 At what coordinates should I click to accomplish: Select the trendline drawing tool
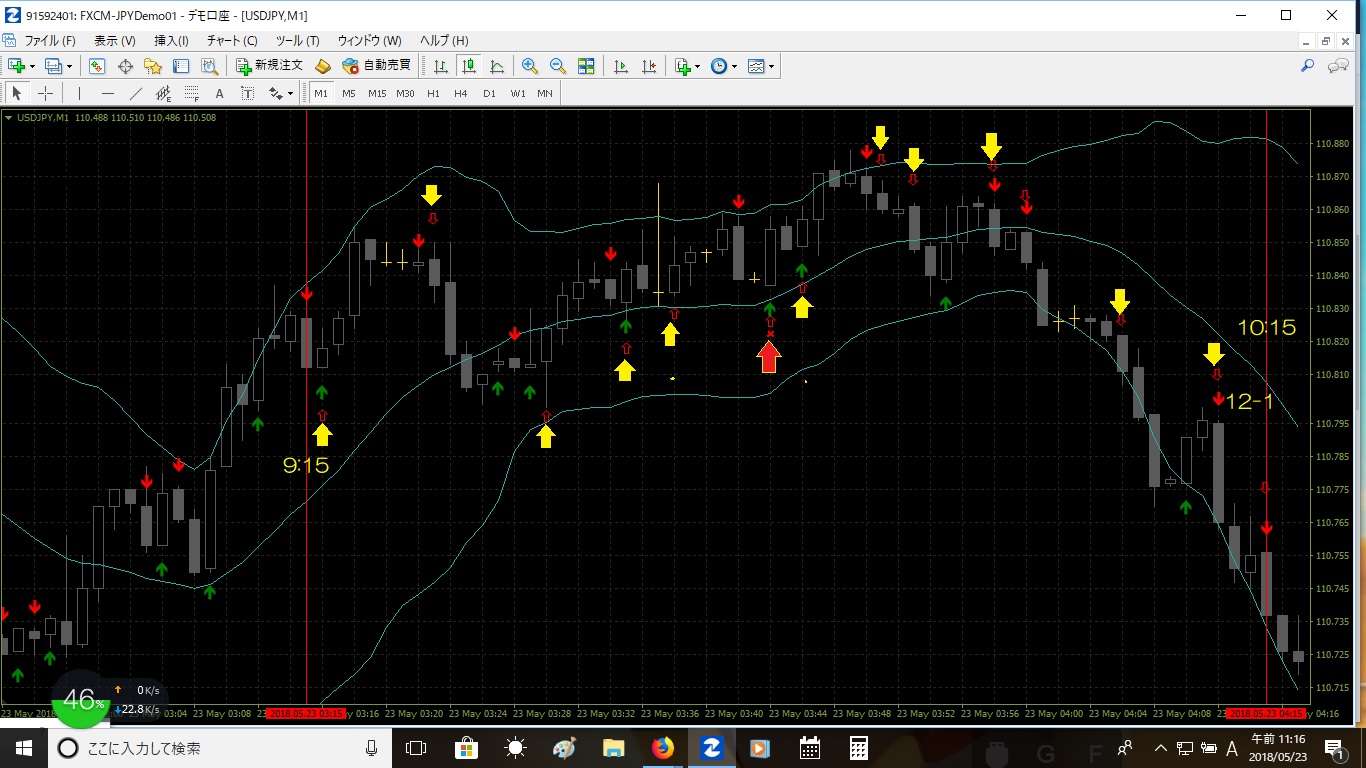(136, 93)
